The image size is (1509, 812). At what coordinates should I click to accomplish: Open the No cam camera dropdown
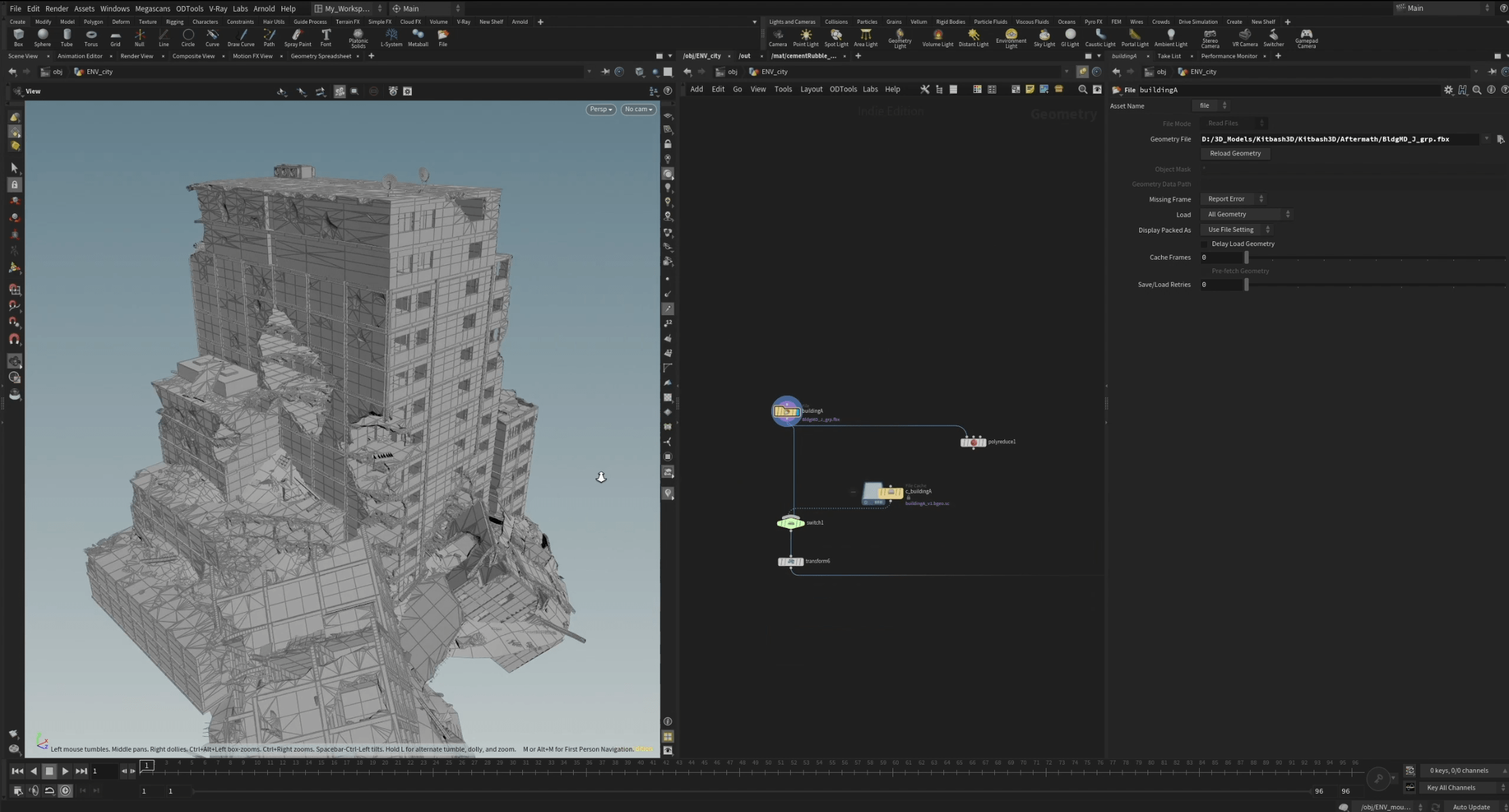click(x=638, y=109)
